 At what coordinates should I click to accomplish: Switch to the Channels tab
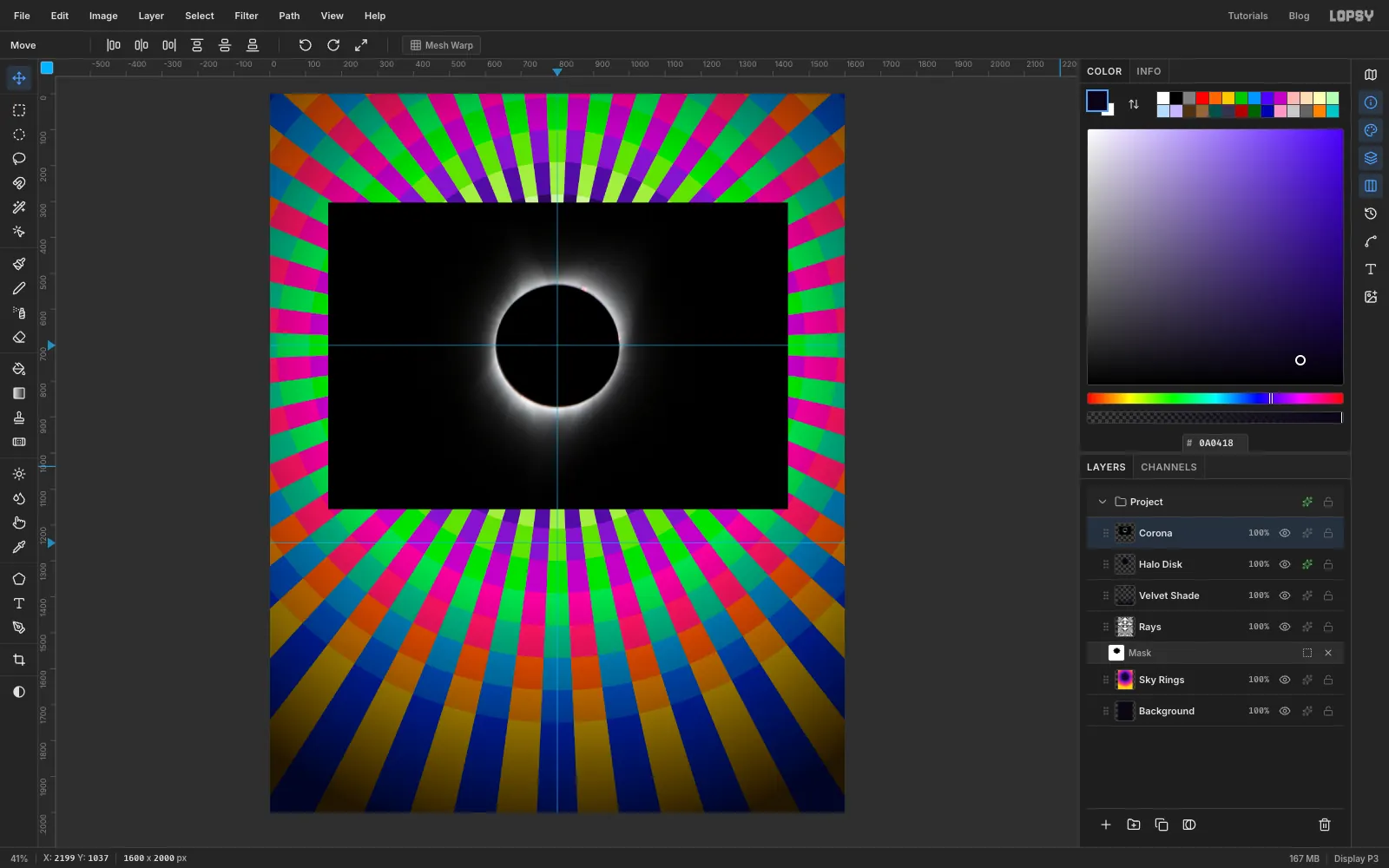coord(1168,467)
